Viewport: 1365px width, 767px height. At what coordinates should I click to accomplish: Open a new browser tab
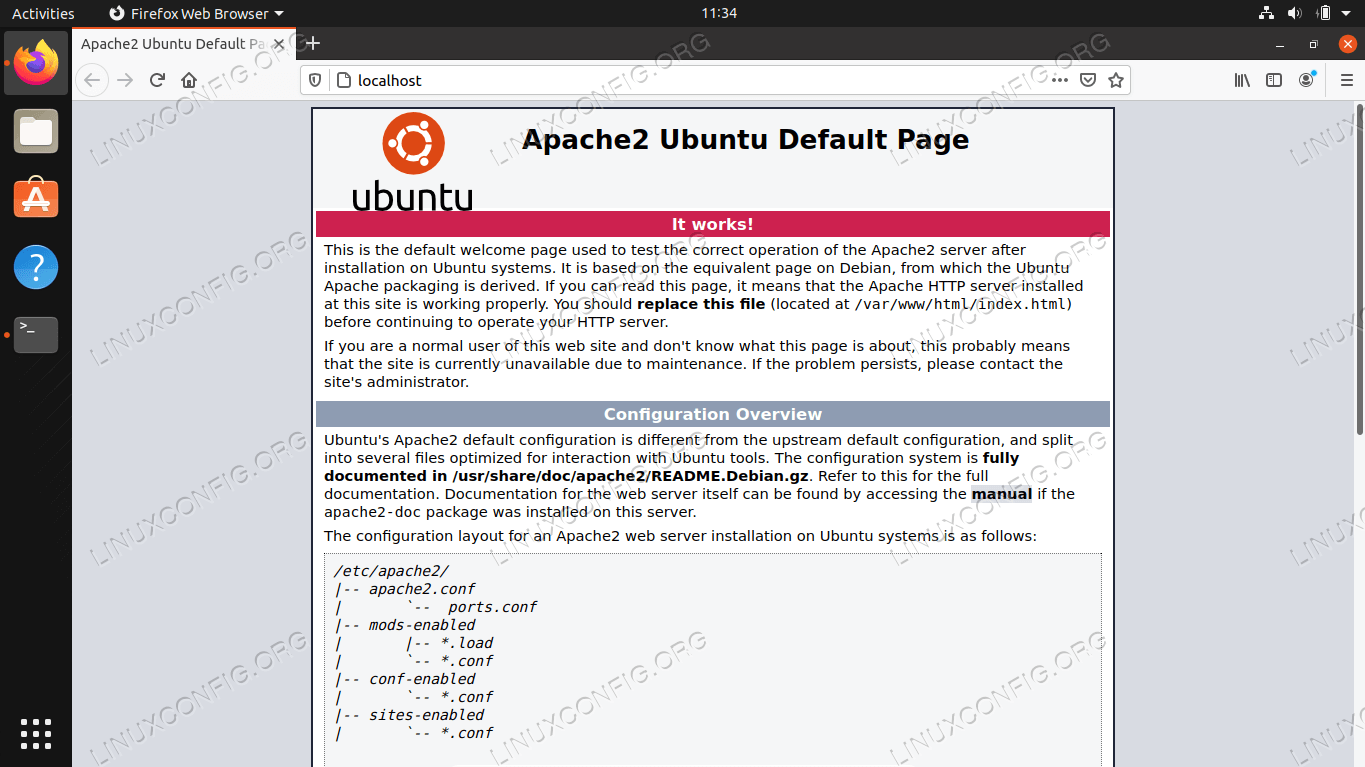click(313, 43)
